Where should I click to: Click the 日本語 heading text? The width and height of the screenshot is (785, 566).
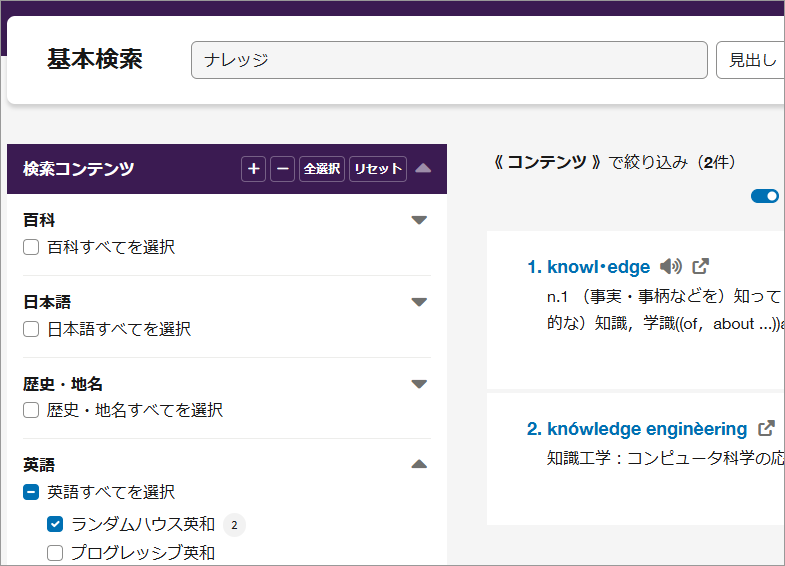pos(47,302)
